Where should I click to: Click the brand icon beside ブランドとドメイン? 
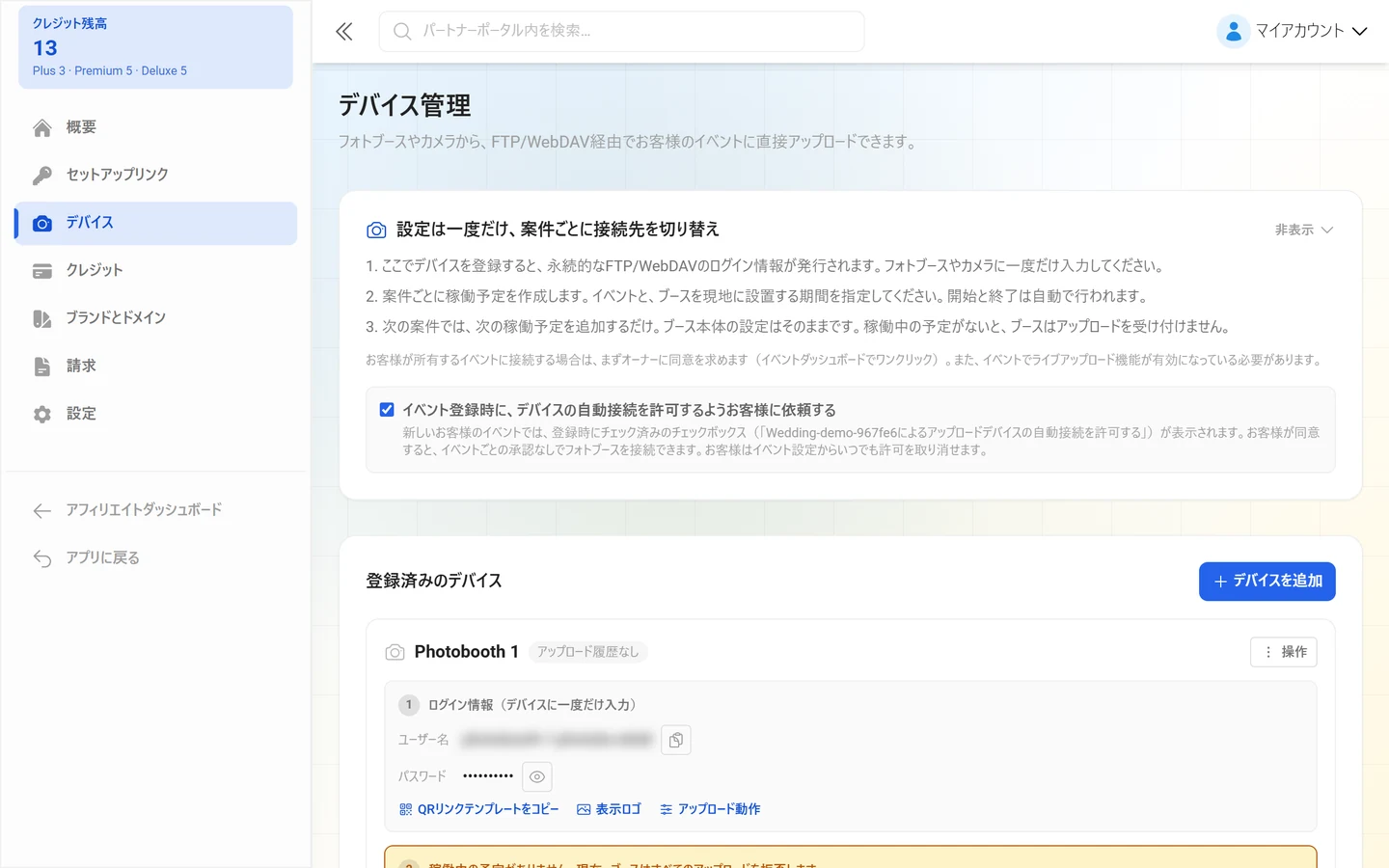point(42,319)
